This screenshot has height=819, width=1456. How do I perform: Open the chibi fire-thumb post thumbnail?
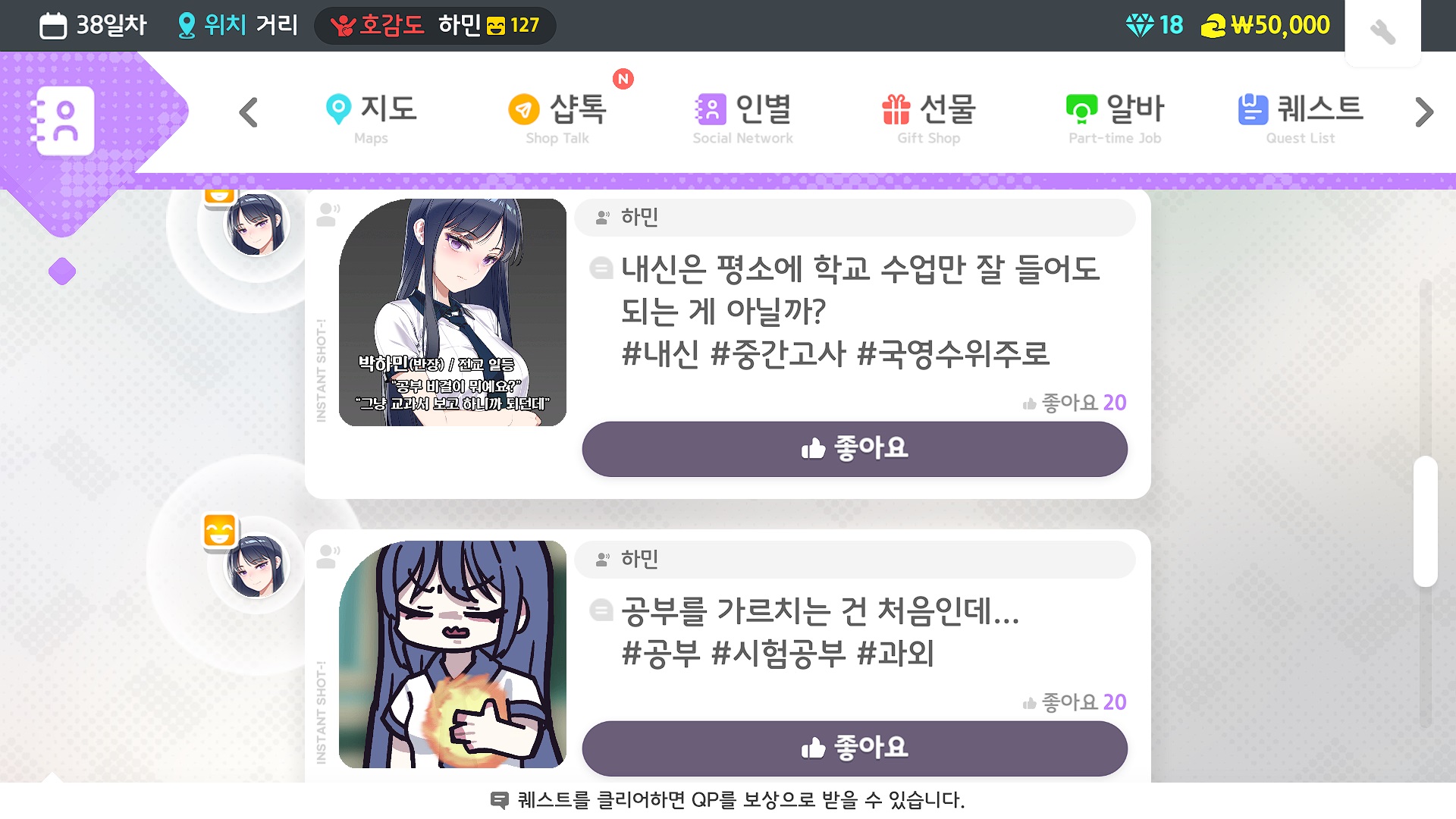[x=453, y=654]
